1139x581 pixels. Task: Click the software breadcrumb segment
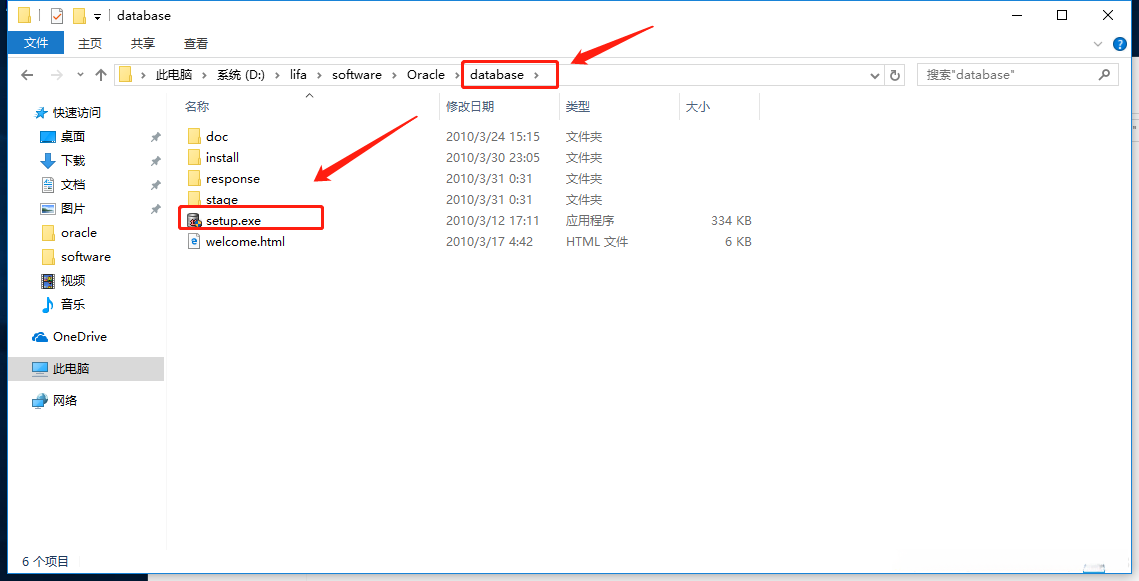tap(357, 75)
